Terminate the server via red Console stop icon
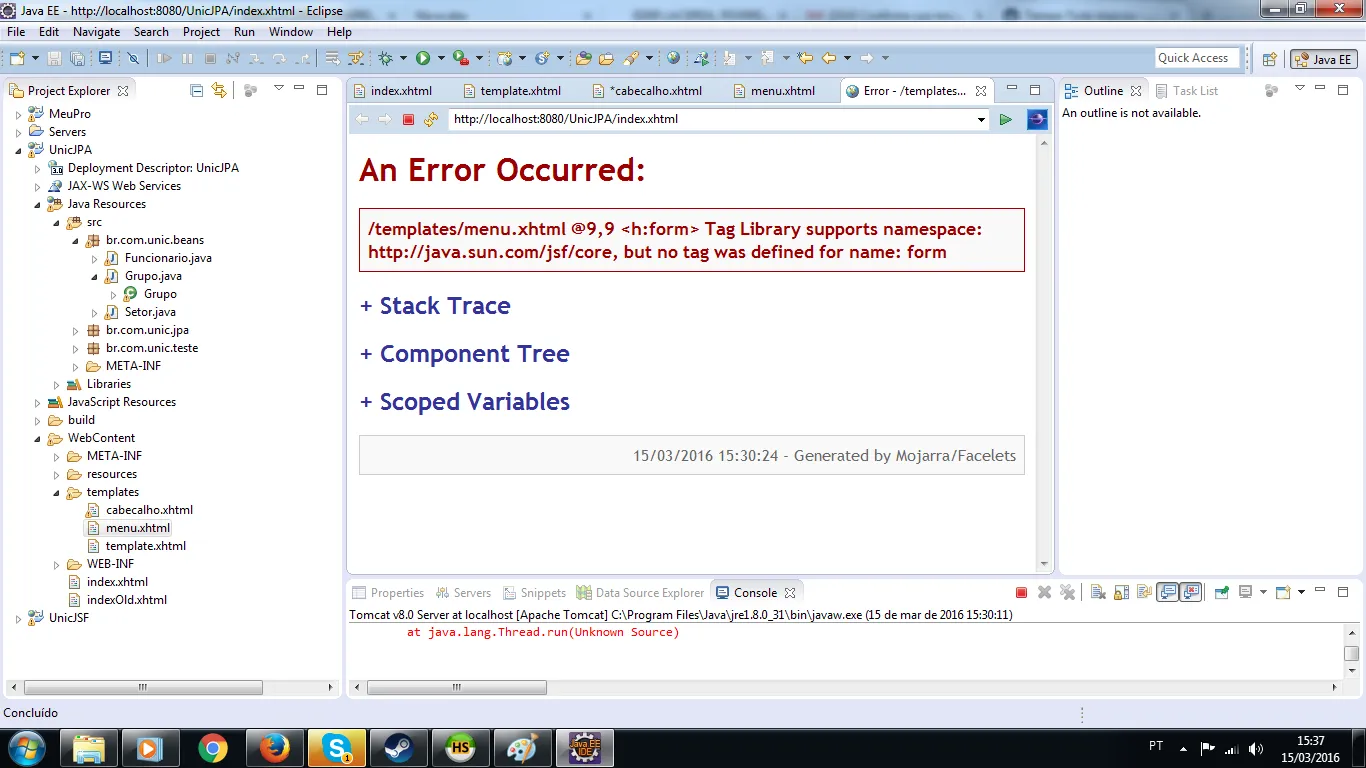1366x768 pixels. tap(1021, 593)
